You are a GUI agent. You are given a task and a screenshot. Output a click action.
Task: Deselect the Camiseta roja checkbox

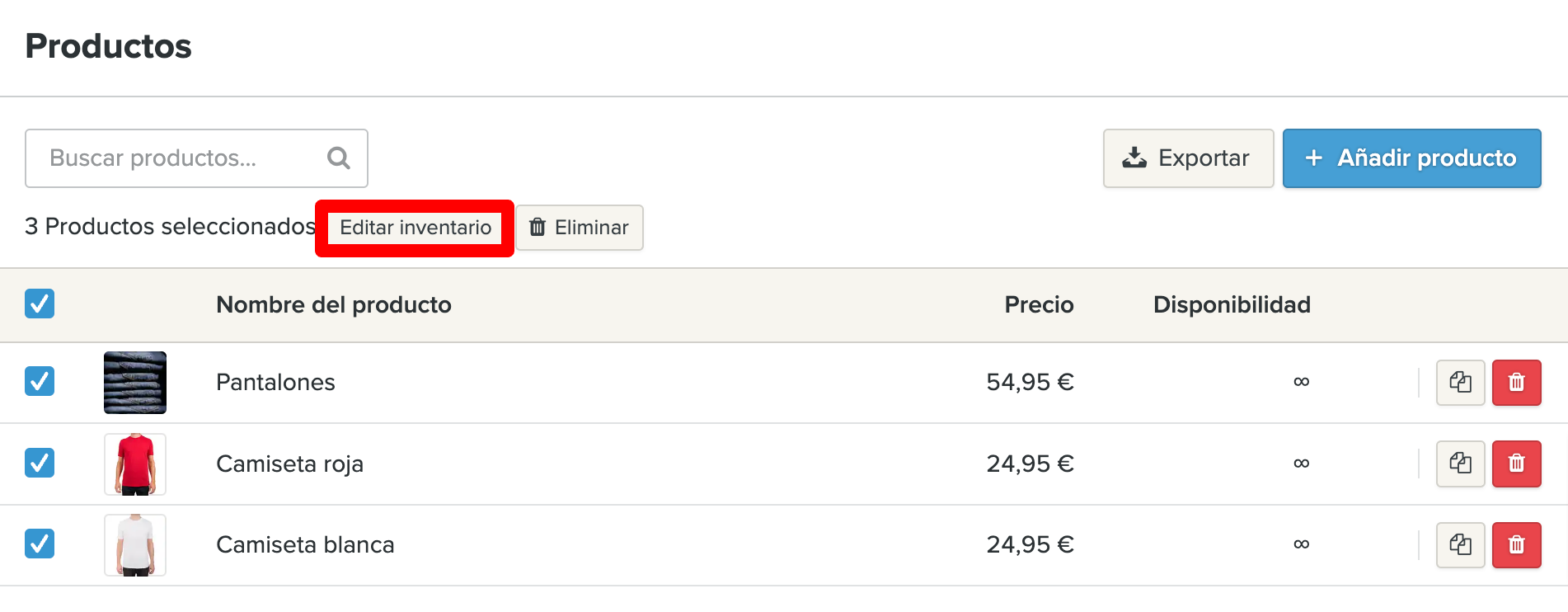point(40,463)
